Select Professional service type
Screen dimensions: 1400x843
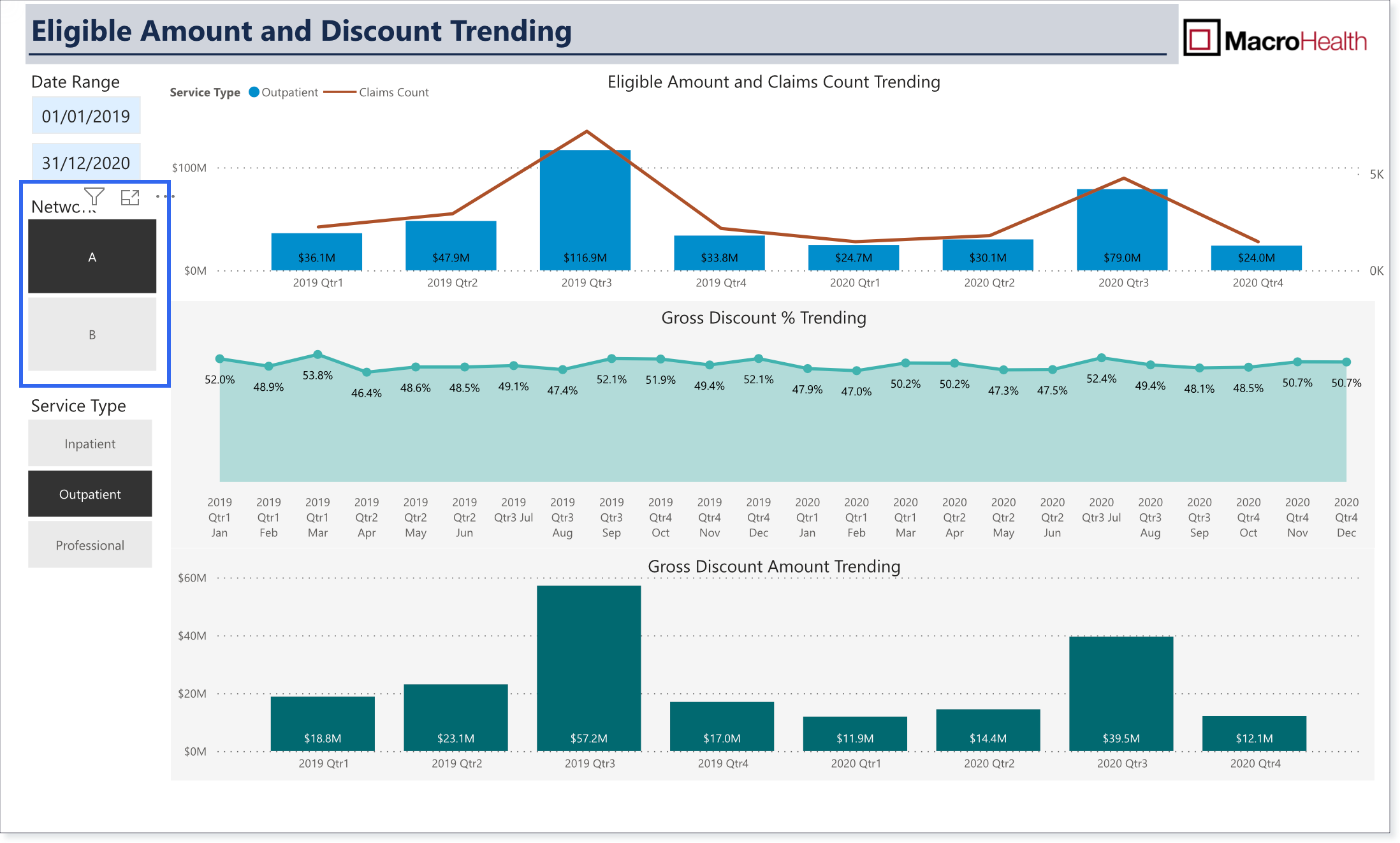point(90,545)
